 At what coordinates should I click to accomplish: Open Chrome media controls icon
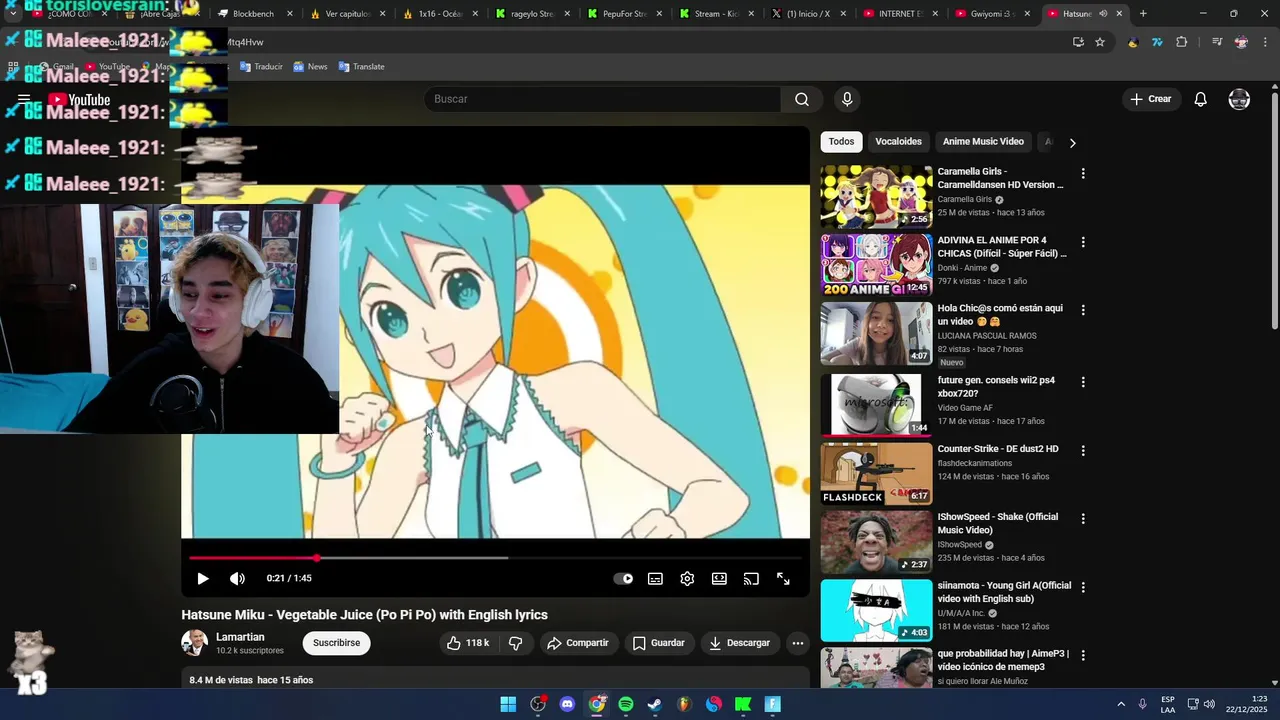[1216, 42]
